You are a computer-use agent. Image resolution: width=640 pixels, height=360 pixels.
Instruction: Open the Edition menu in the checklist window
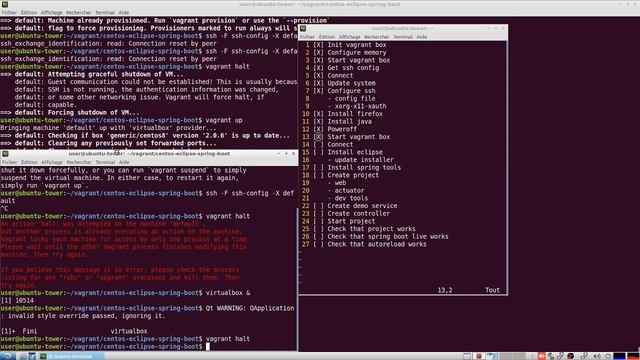coord(327,37)
